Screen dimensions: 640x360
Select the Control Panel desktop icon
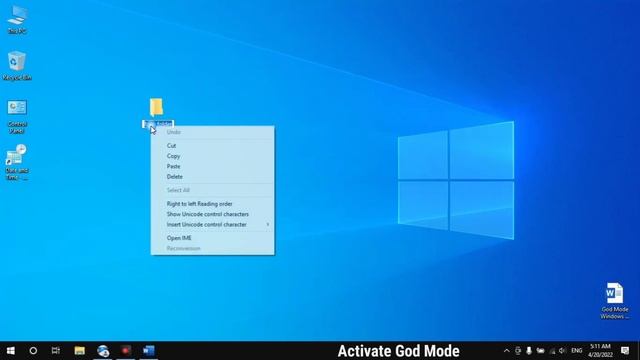17,116
